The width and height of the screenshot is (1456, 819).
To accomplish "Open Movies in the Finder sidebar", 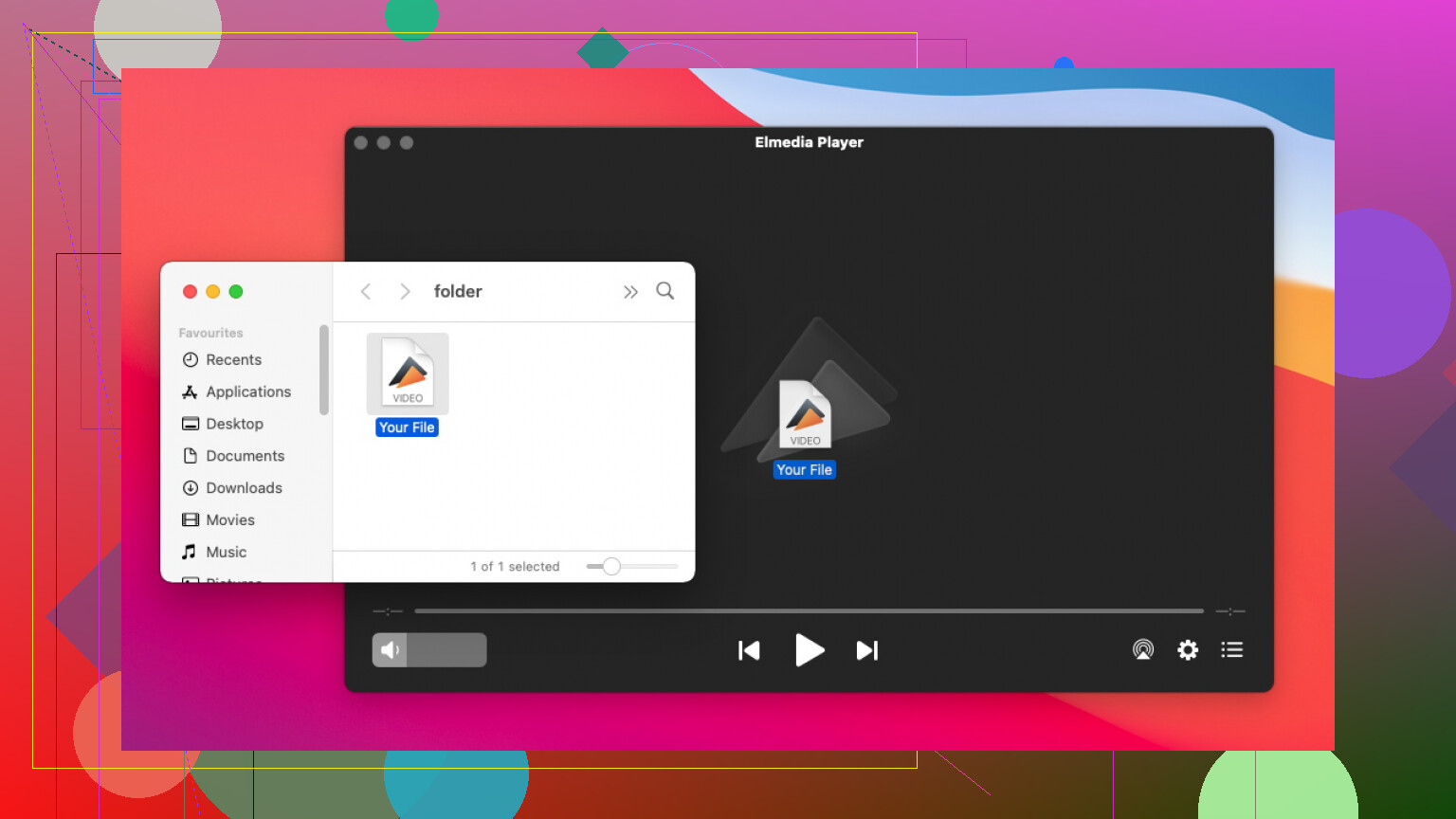I will point(230,520).
